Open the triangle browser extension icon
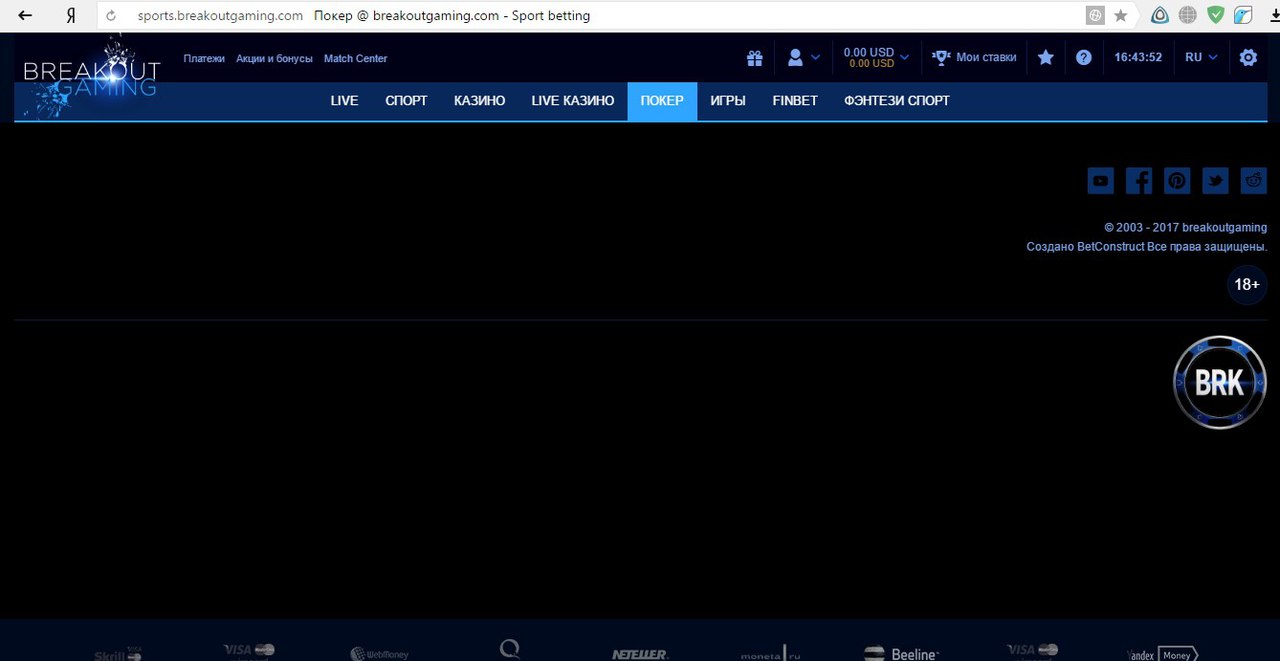The width and height of the screenshot is (1280, 661). 1160,16
